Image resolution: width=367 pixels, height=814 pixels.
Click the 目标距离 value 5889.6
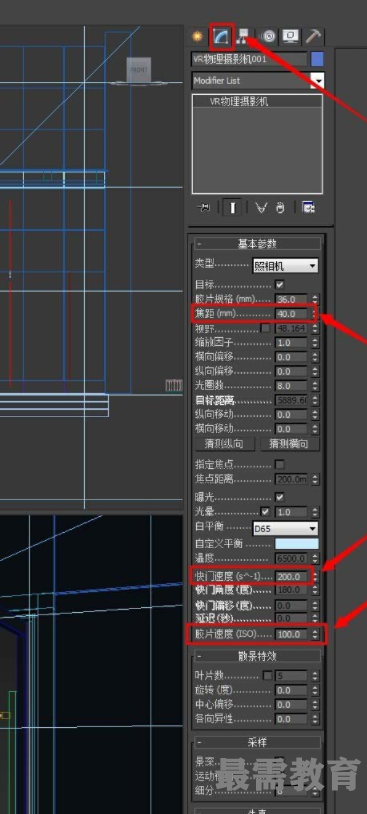tap(292, 400)
